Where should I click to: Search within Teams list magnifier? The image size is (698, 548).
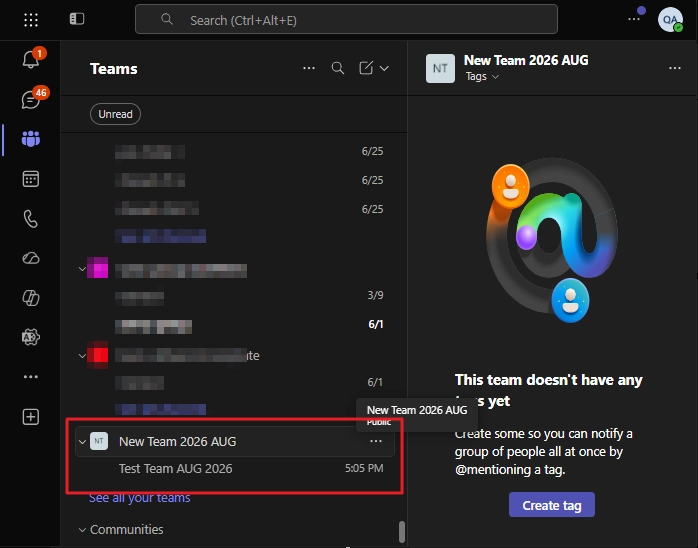coord(338,68)
